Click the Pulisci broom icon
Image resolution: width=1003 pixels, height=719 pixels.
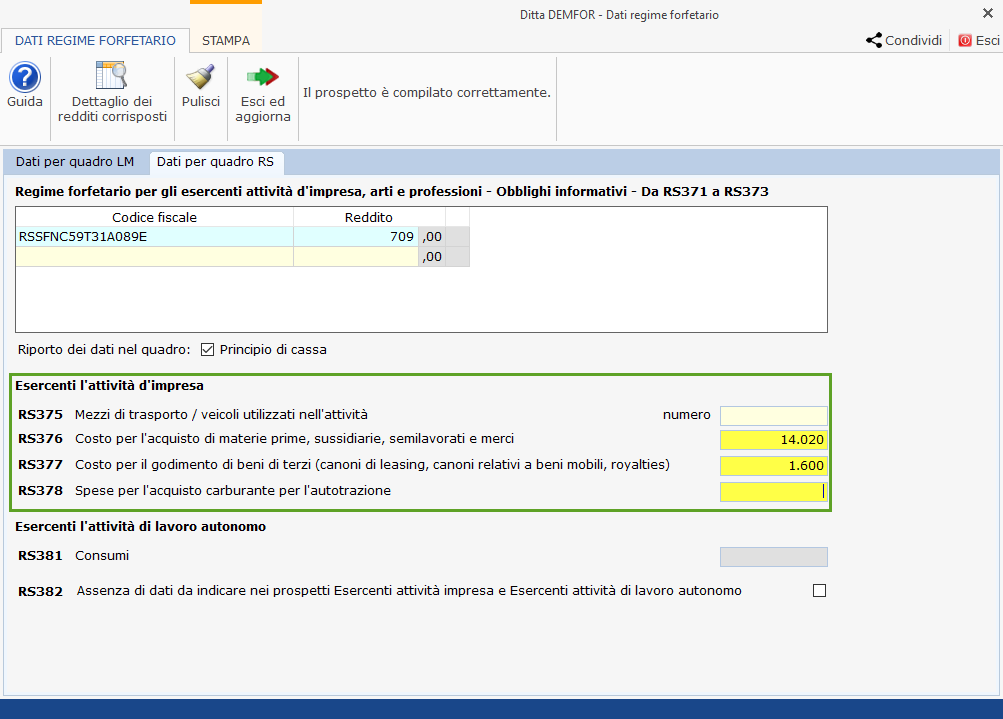coord(200,77)
